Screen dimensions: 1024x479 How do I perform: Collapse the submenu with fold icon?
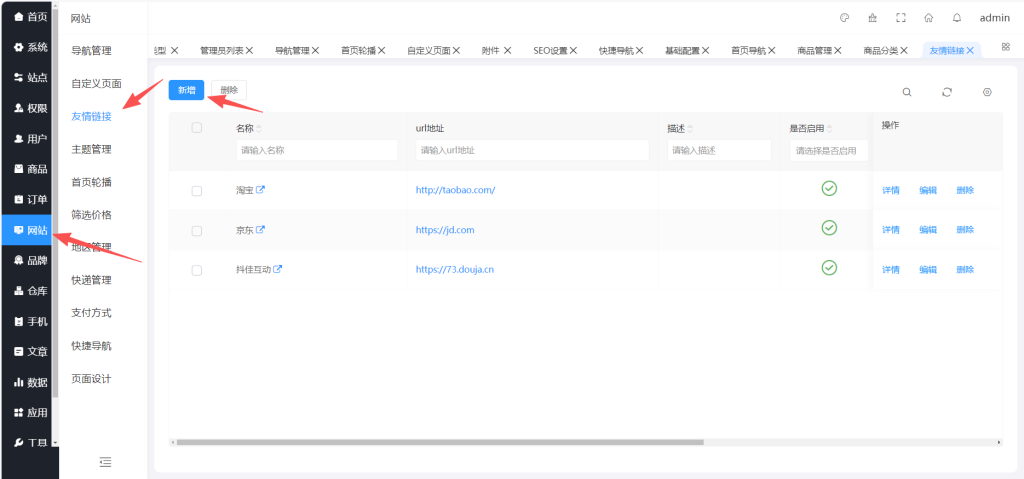pyautogui.click(x=105, y=462)
